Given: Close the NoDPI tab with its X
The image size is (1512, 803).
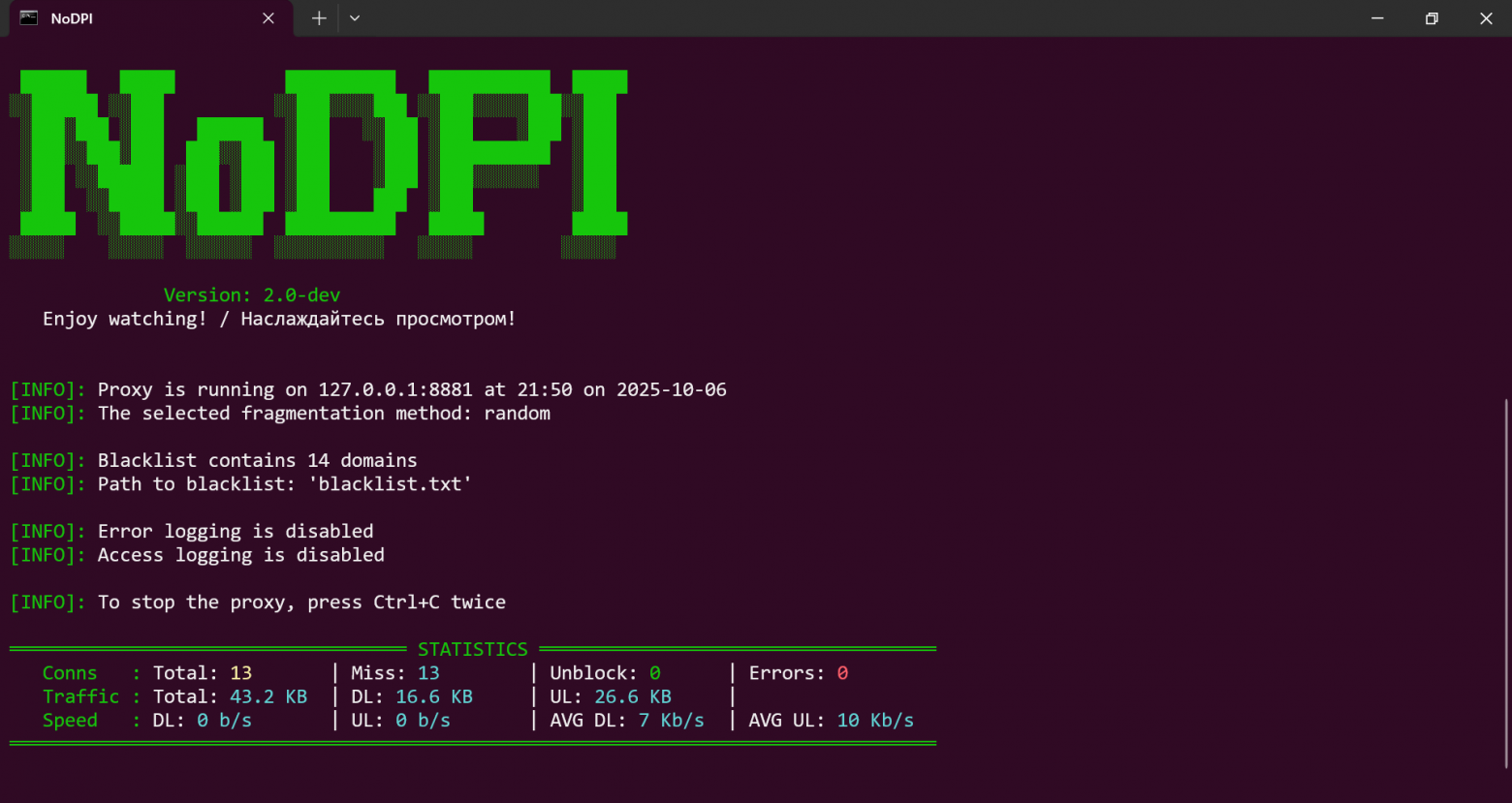Looking at the screenshot, I should click(268, 17).
